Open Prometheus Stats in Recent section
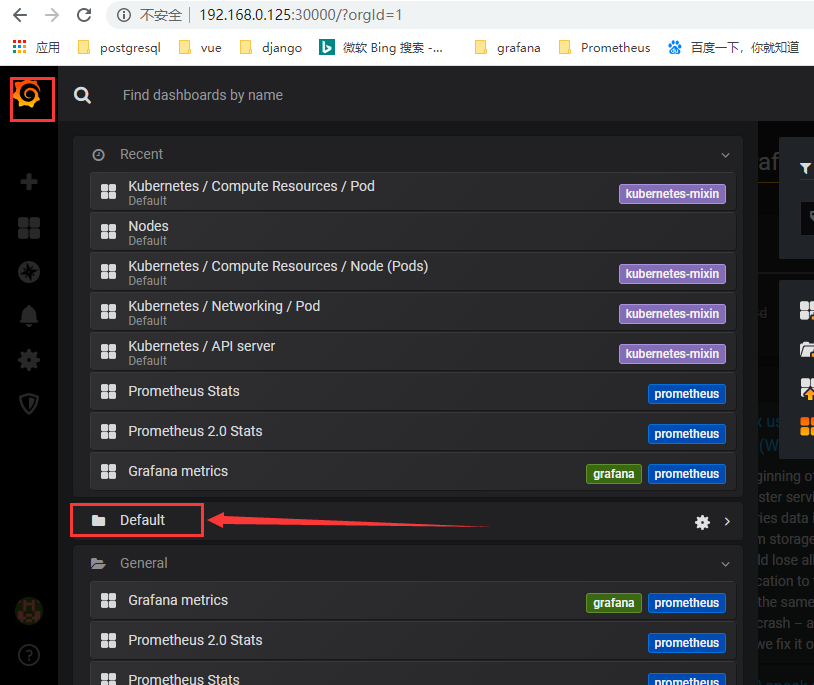The image size is (814, 685). (413, 391)
